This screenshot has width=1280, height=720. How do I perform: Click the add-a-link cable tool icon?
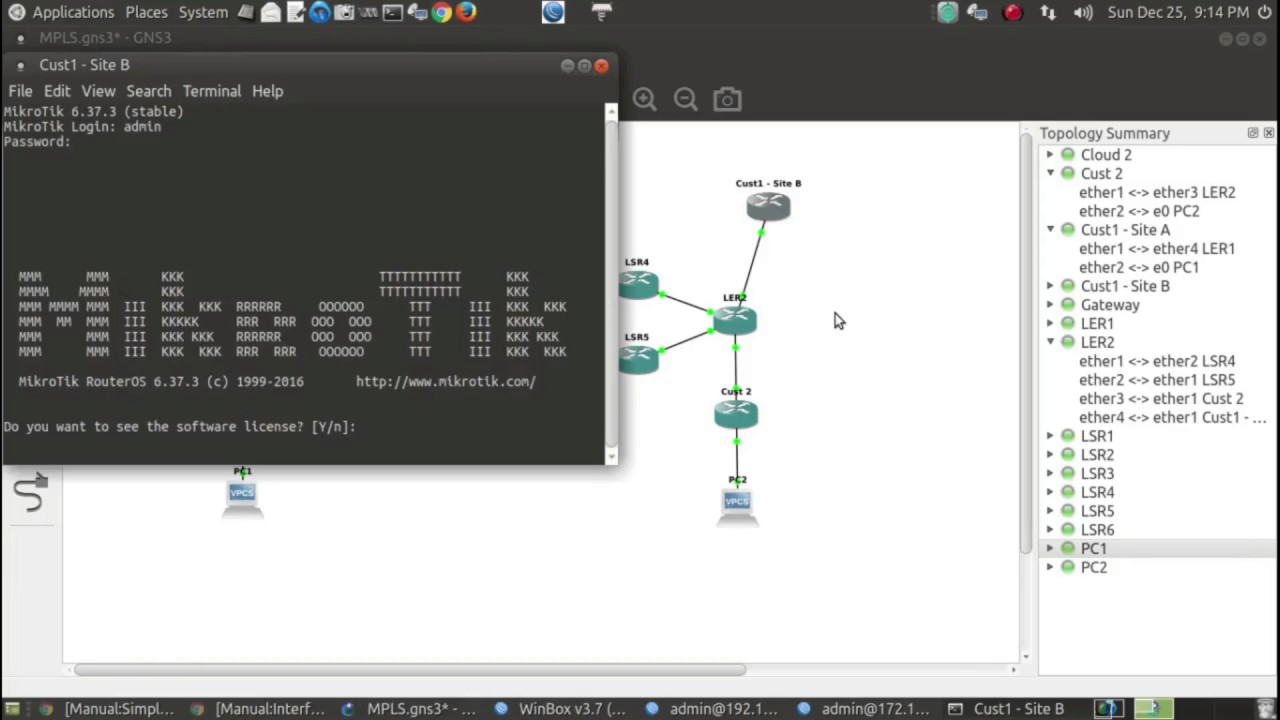point(31,492)
